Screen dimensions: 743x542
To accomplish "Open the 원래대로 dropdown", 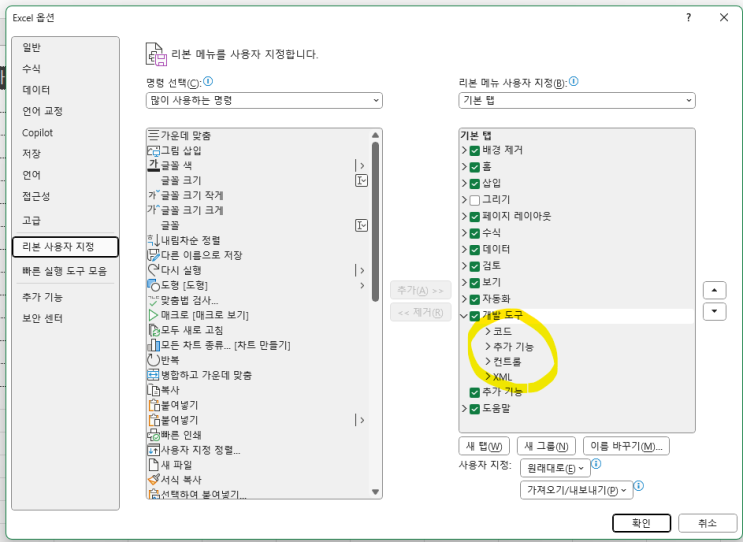I will point(555,468).
